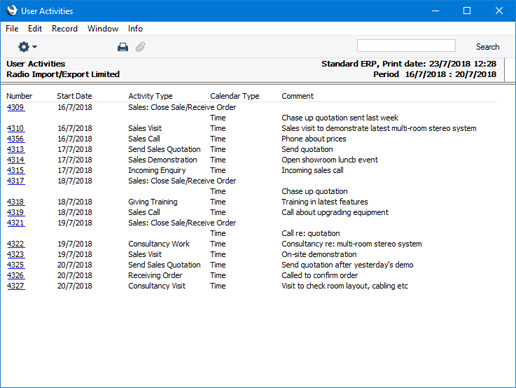This screenshot has height=388, width=516.
Task: Open activity number 4356
Action: point(15,139)
